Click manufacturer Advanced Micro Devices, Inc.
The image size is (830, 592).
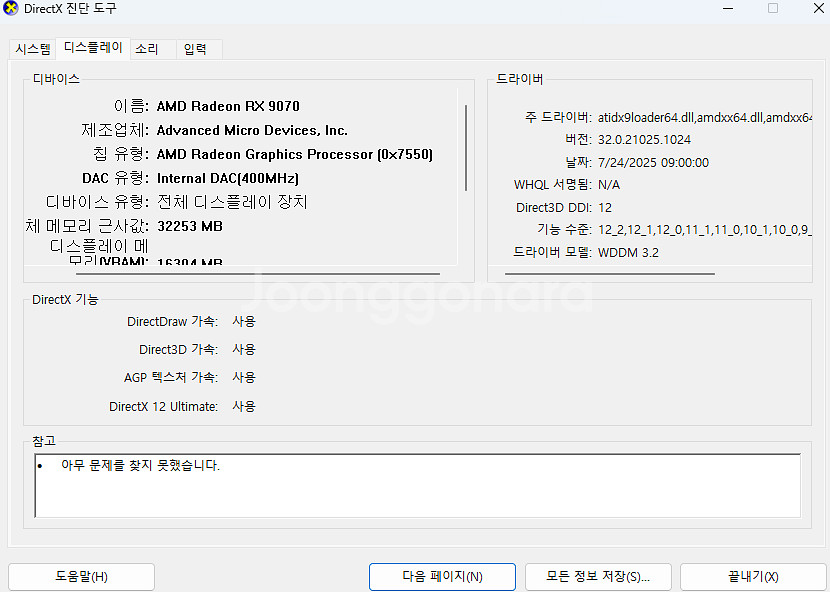pyautogui.click(x=252, y=130)
